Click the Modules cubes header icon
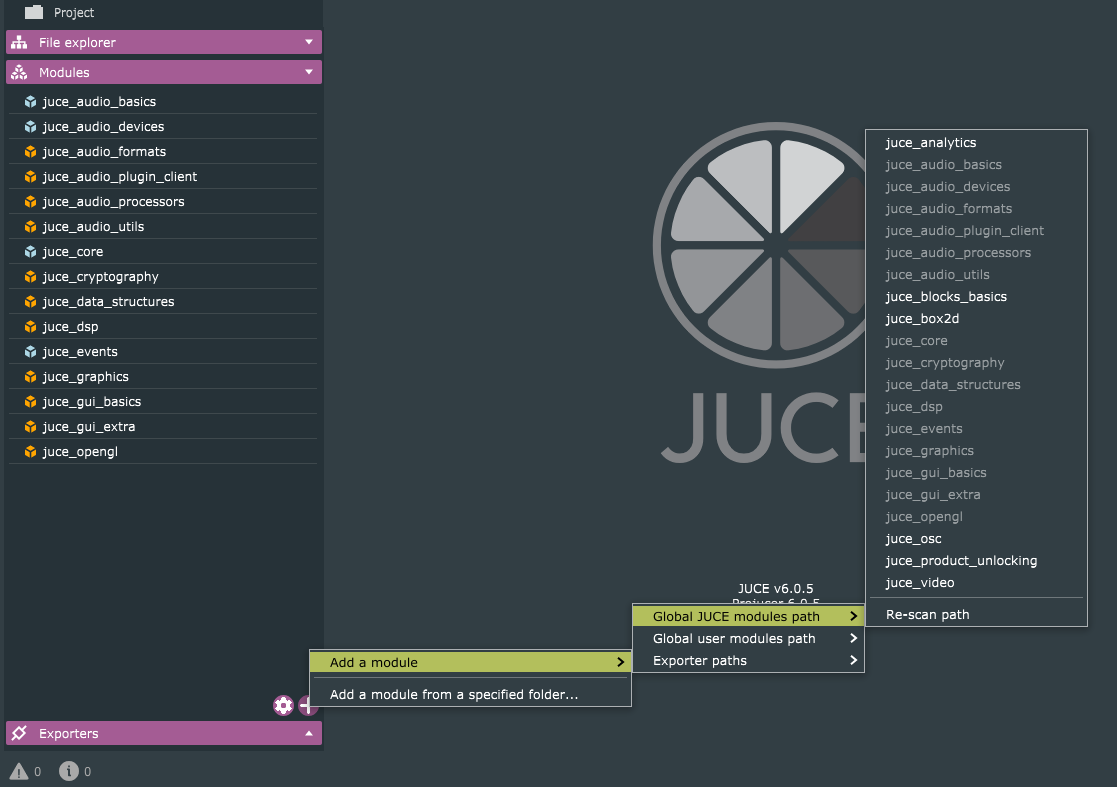 coord(19,72)
